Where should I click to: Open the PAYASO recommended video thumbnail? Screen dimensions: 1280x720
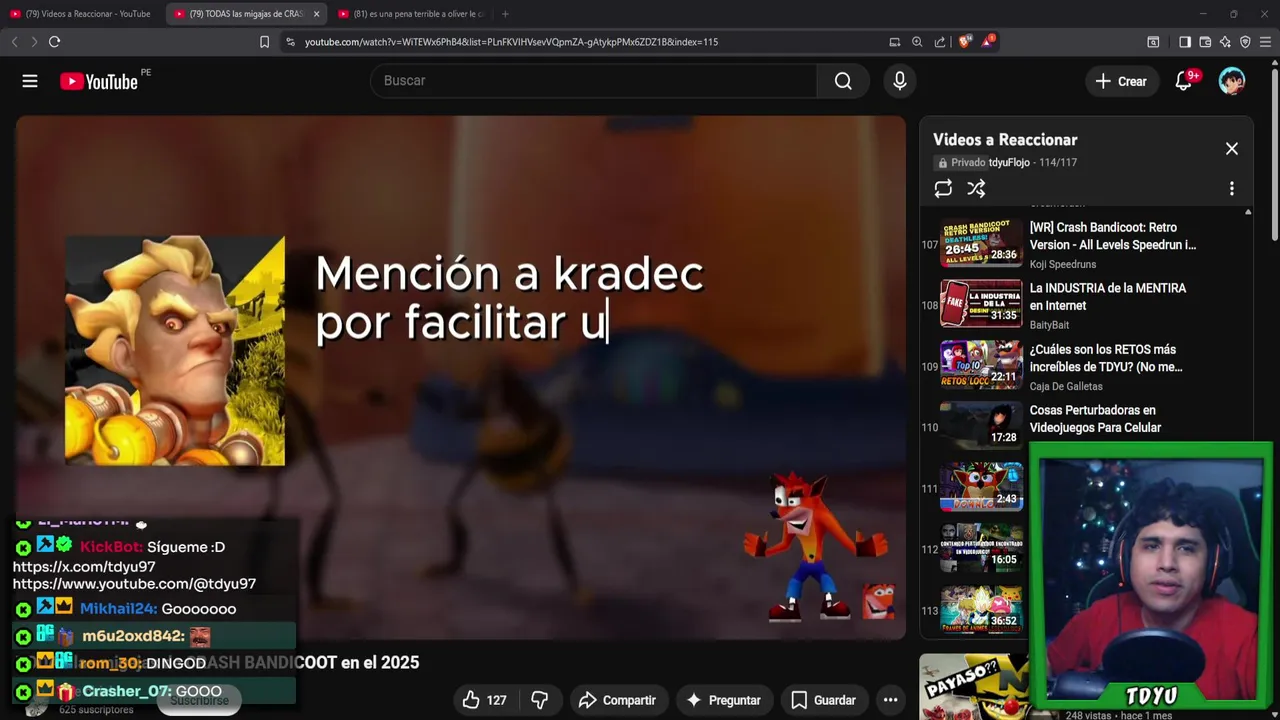pyautogui.click(x=973, y=687)
